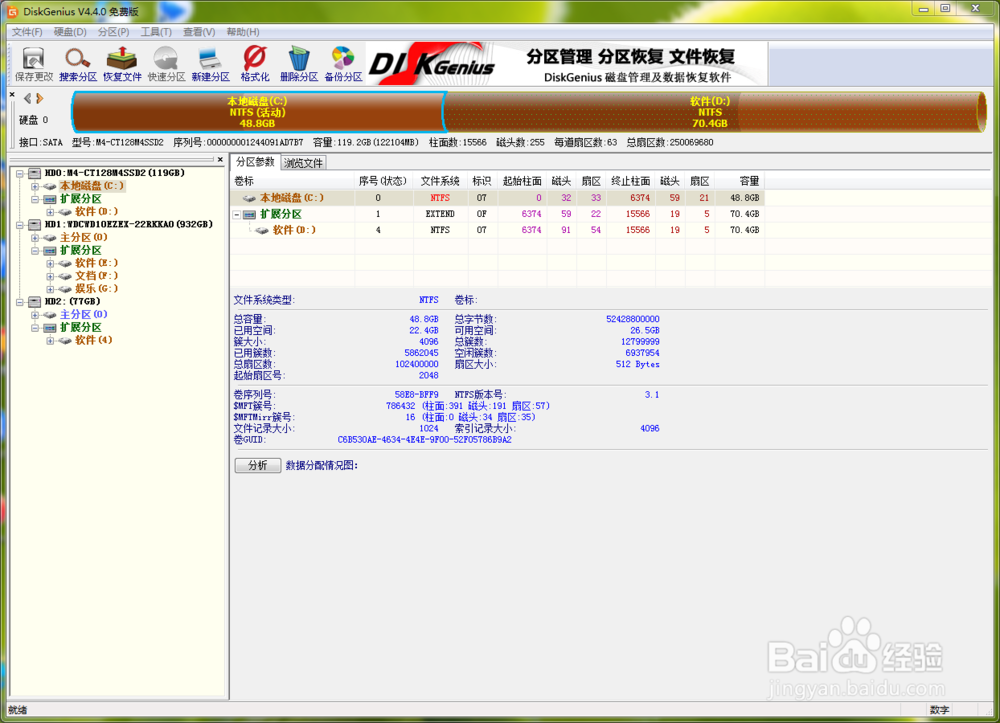Click 序号(状态) column header
Image resolution: width=1000 pixels, height=723 pixels.
coord(383,181)
